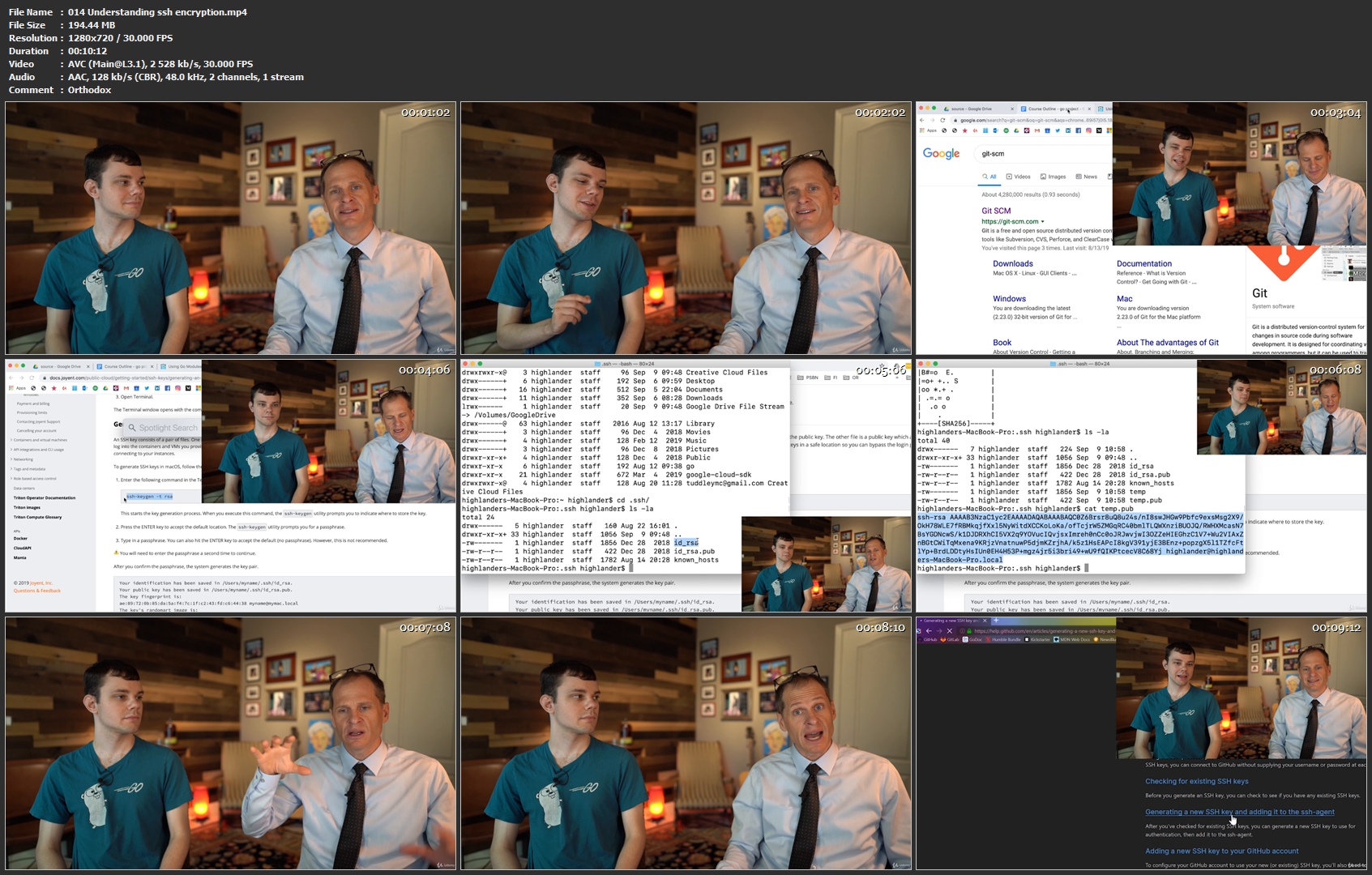Click the Resolution 1280x720 header line
Image resolution: width=1372 pixels, height=875 pixels.
[x=91, y=38]
